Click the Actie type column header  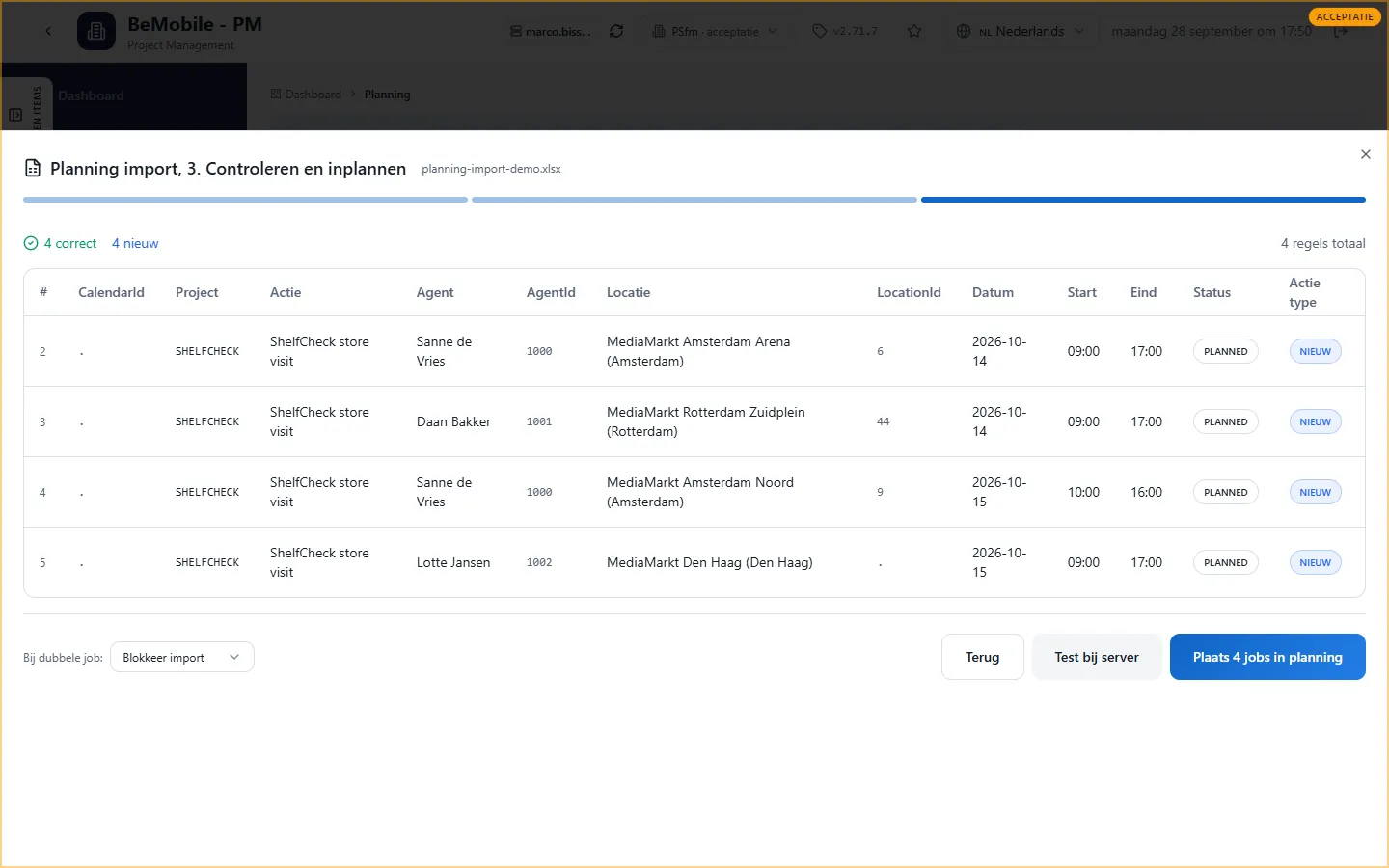(x=1305, y=292)
